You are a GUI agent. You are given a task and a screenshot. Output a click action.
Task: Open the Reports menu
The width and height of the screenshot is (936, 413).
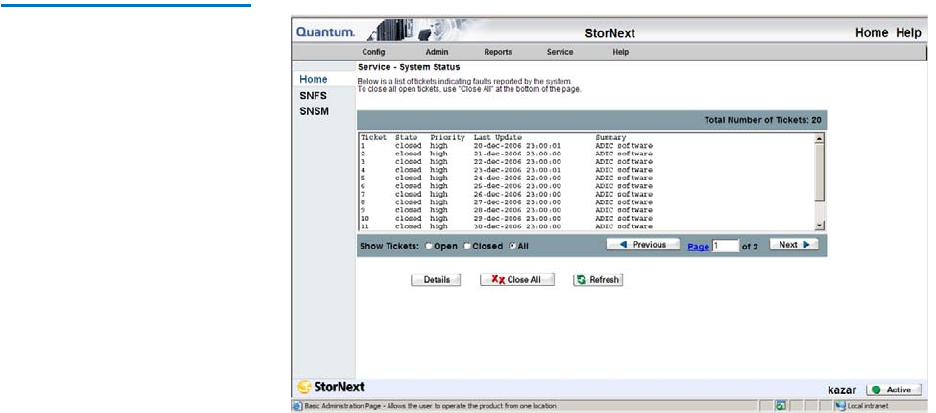click(x=498, y=53)
